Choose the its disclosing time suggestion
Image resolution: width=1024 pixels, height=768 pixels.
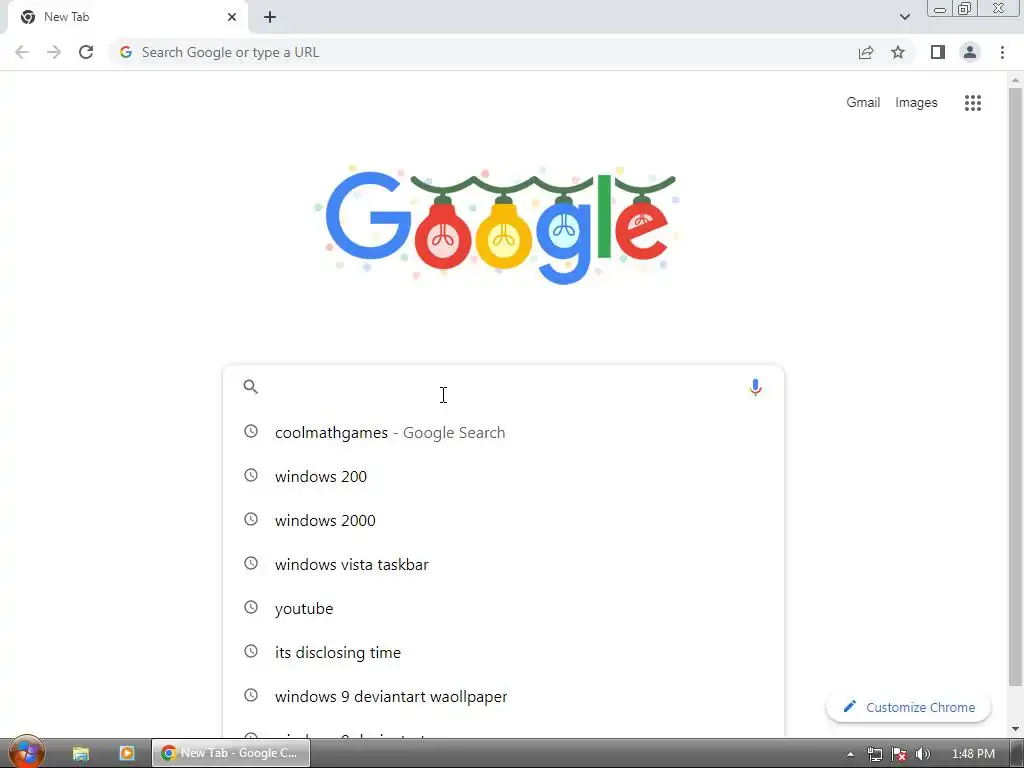[x=503, y=652]
